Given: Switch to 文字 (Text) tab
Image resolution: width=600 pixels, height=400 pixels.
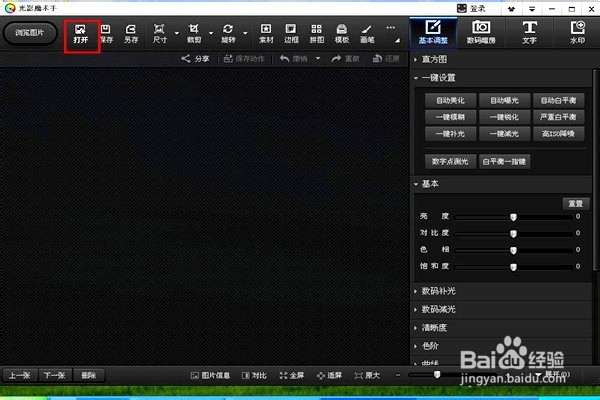Looking at the screenshot, I should [x=529, y=33].
